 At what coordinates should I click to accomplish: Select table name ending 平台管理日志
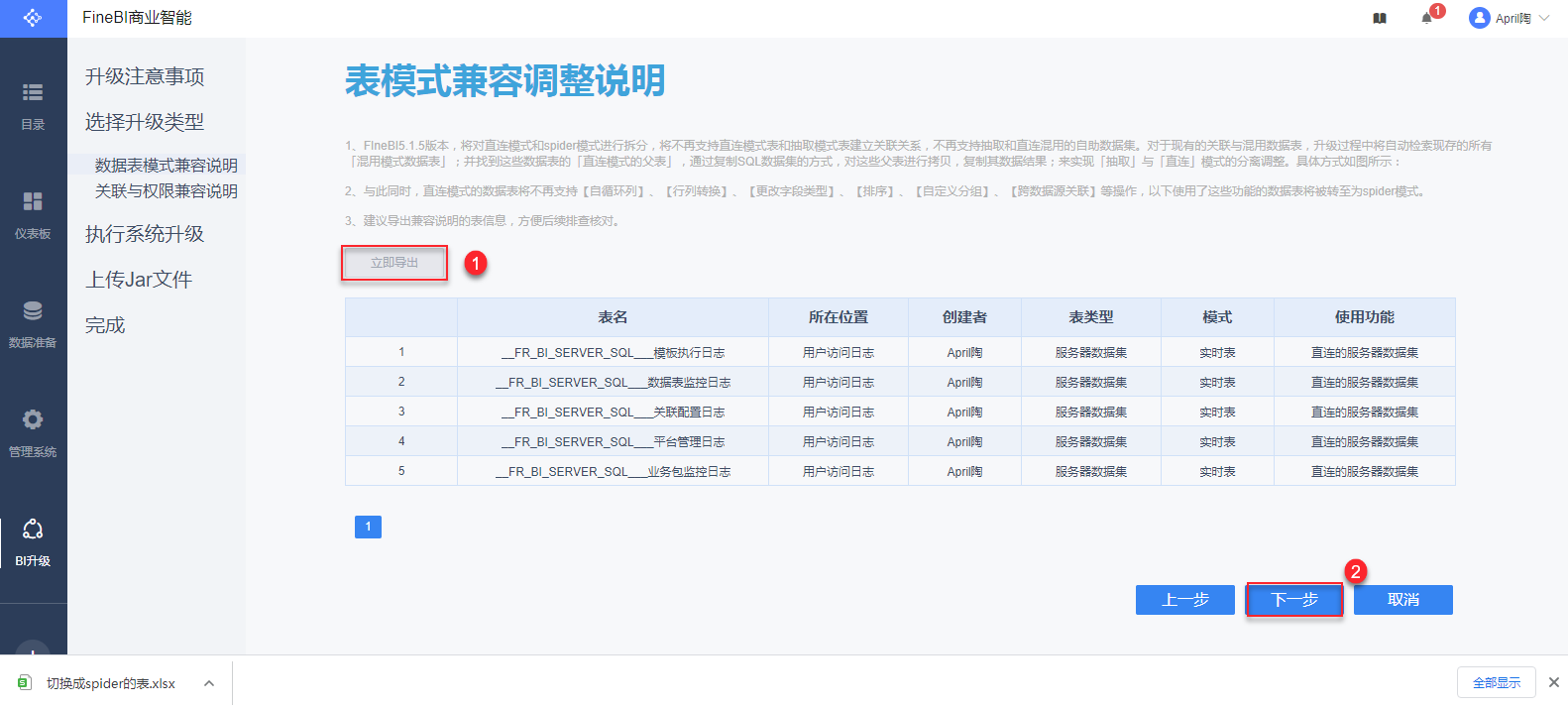(x=613, y=441)
